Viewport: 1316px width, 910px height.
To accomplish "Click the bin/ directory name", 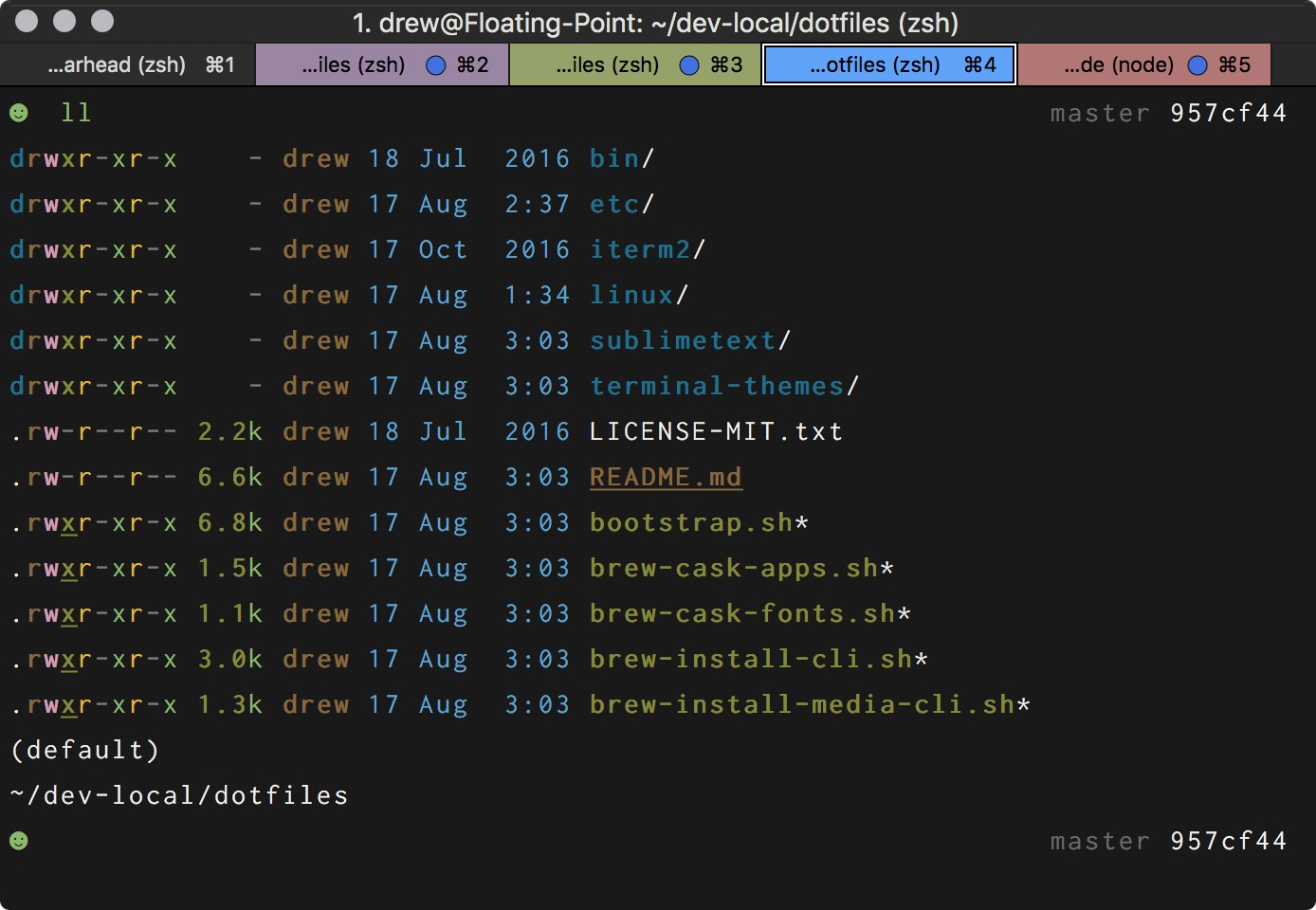I will [x=622, y=158].
